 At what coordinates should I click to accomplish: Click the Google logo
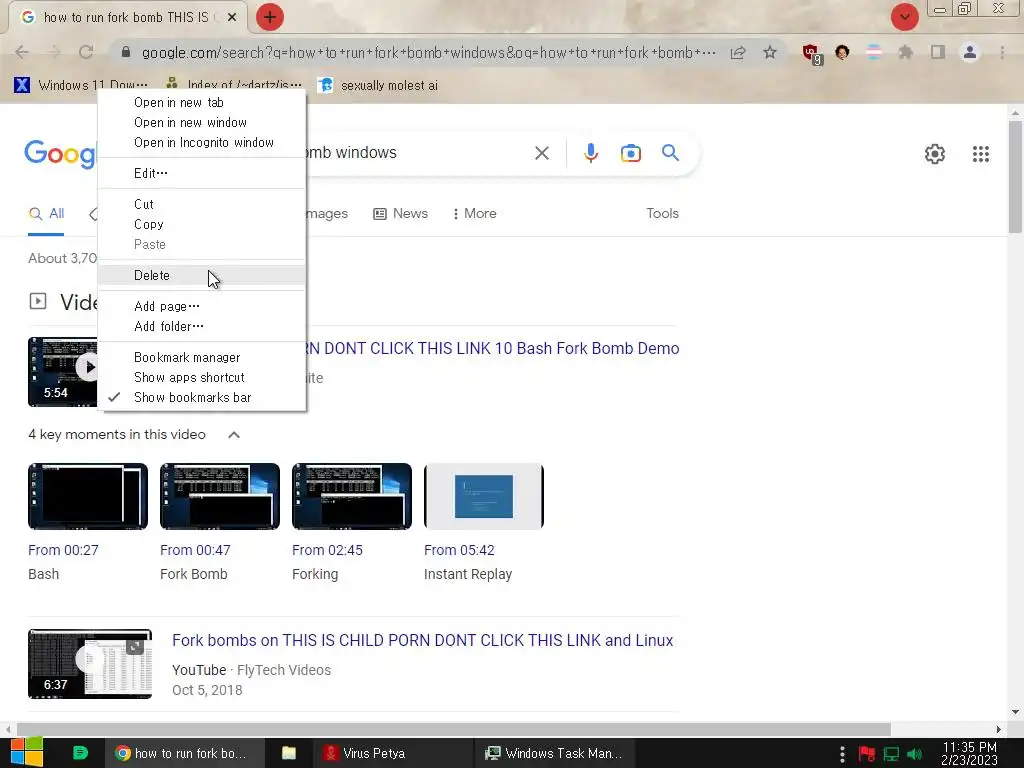(60, 154)
